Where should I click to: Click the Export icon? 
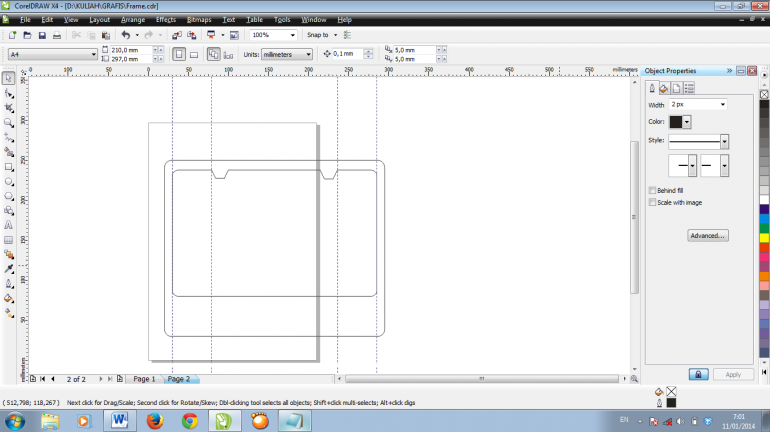coord(192,35)
